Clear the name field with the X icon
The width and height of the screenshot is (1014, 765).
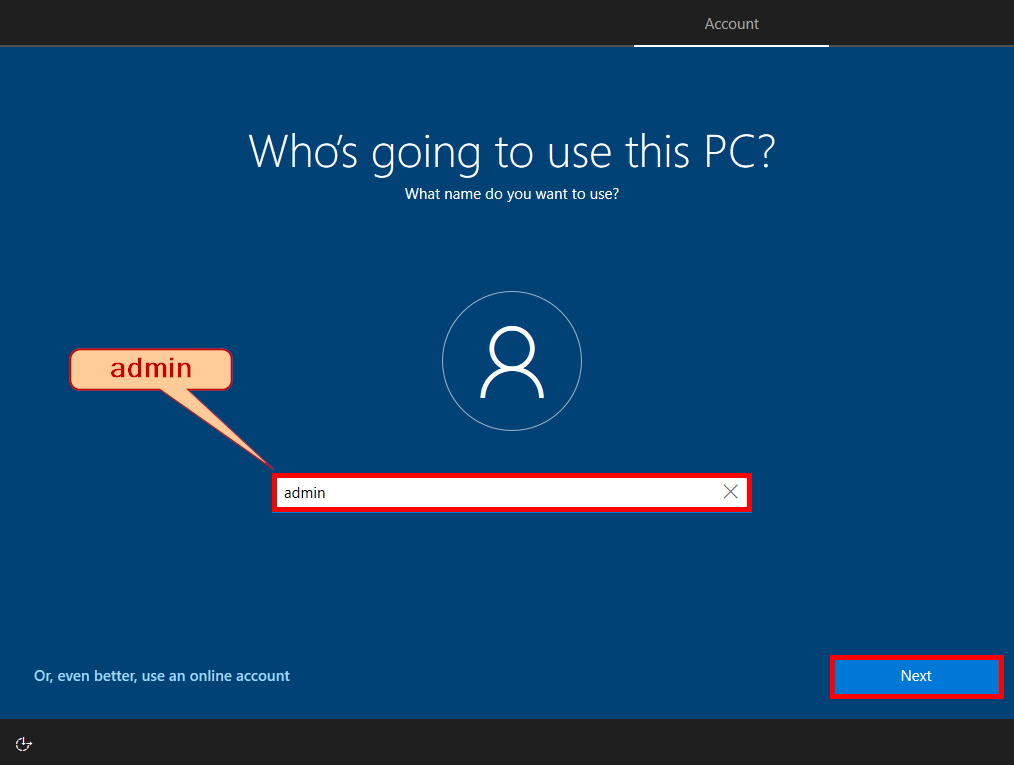[730, 492]
